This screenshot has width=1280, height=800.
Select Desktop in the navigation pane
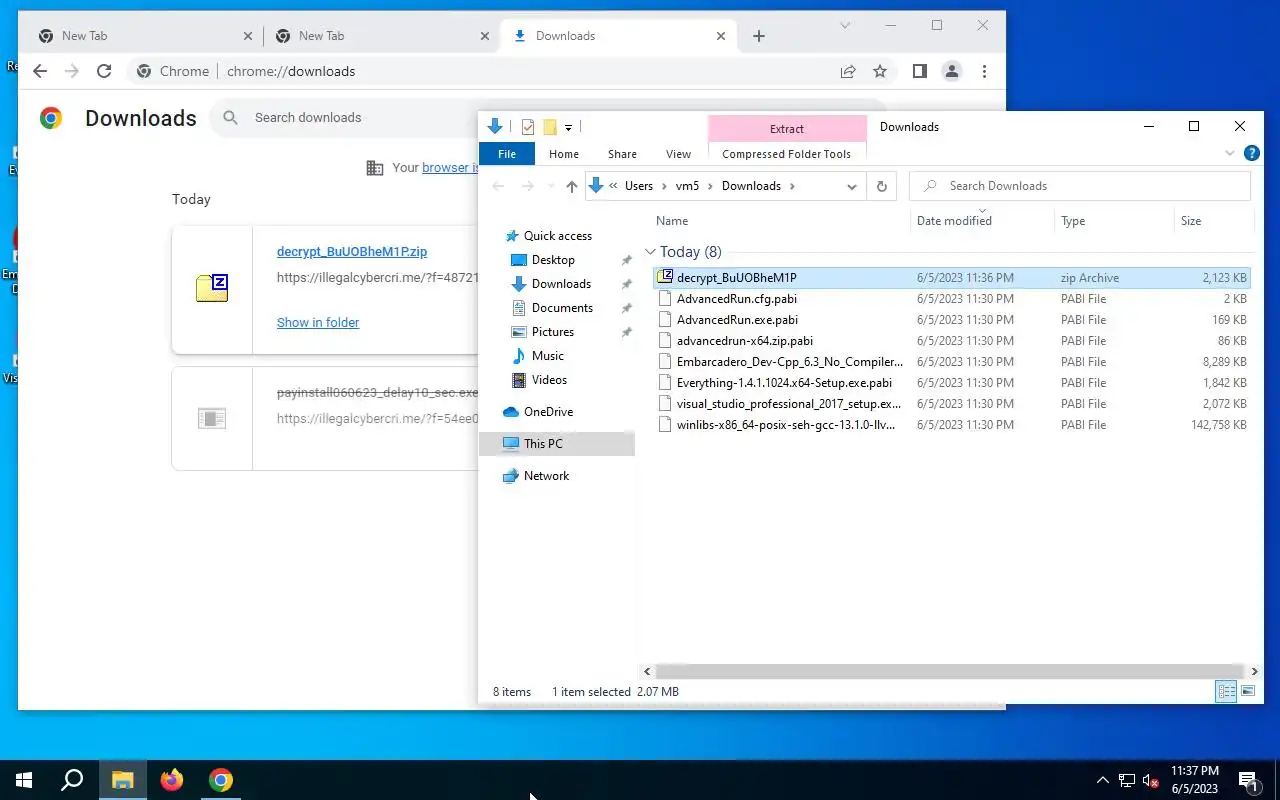(x=553, y=260)
